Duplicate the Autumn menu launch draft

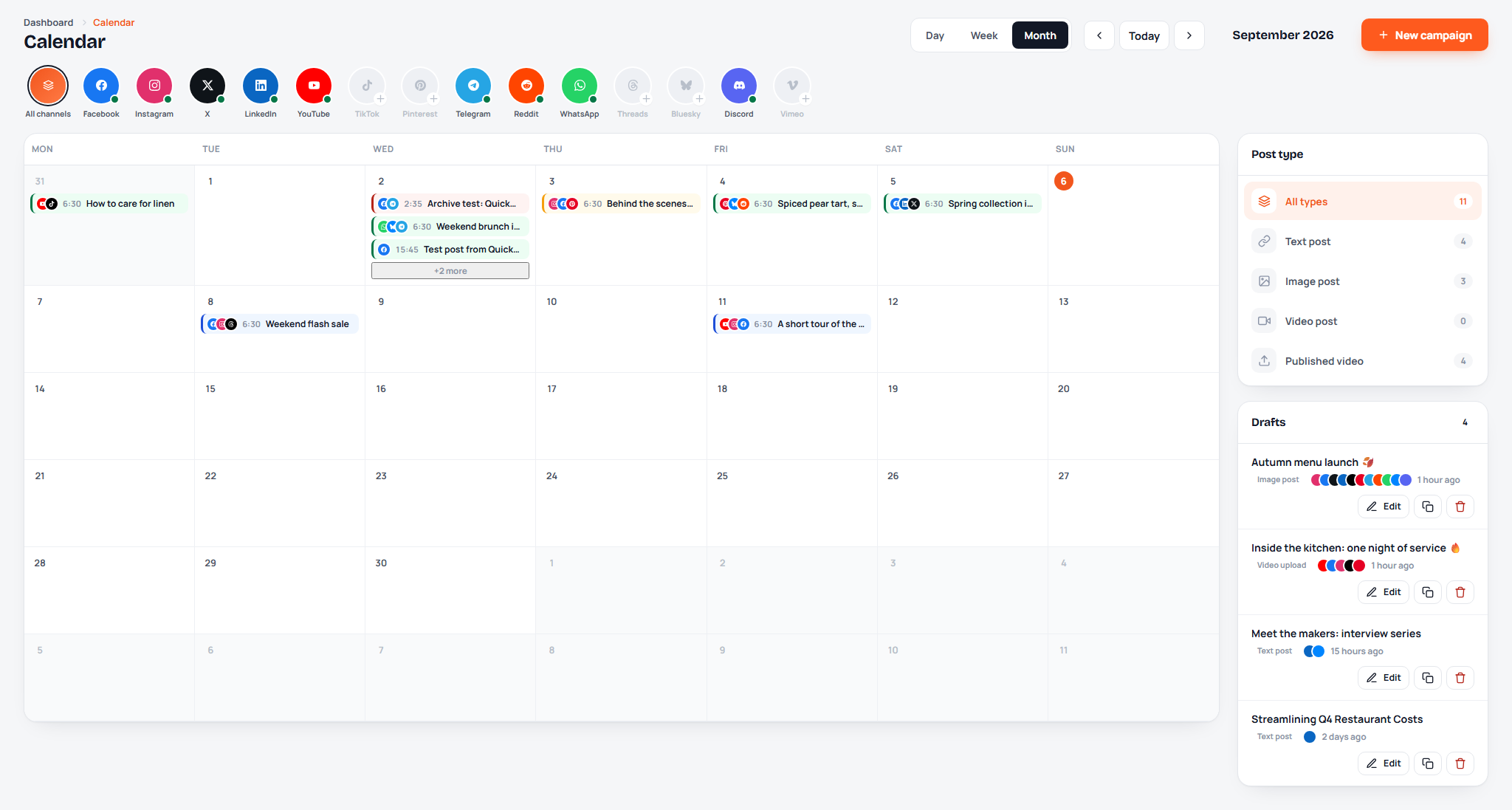[x=1428, y=507]
